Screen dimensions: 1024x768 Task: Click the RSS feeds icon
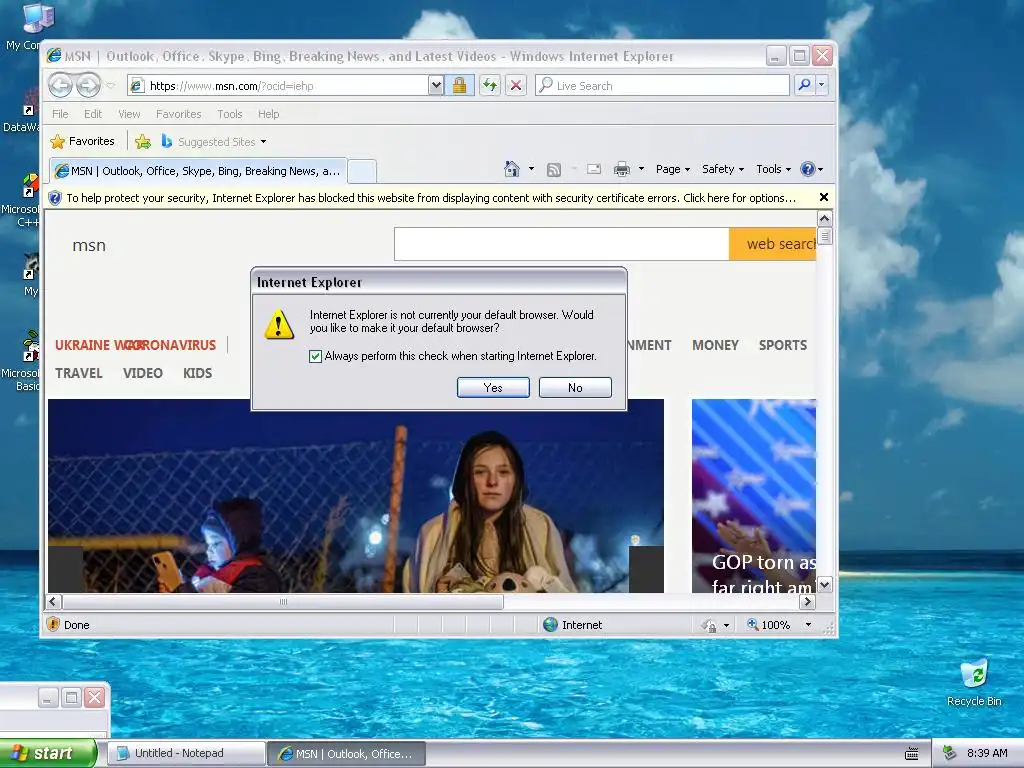pyautogui.click(x=554, y=169)
